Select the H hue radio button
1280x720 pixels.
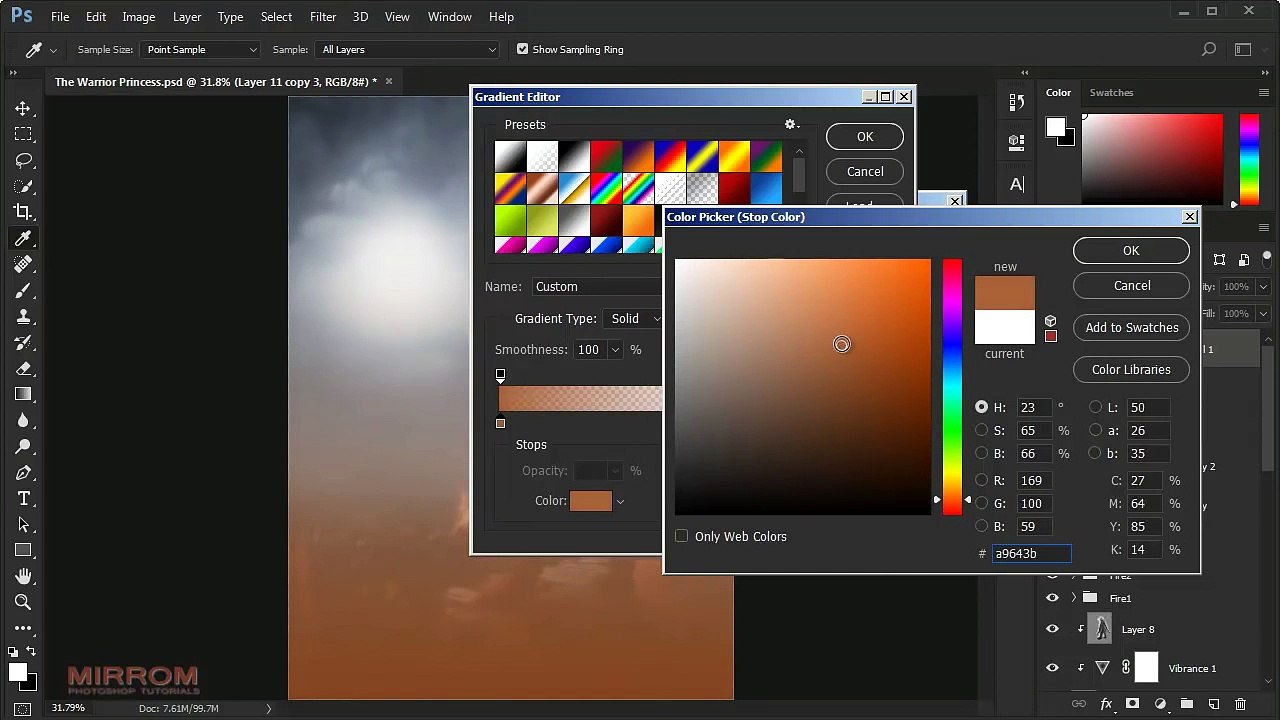click(981, 407)
